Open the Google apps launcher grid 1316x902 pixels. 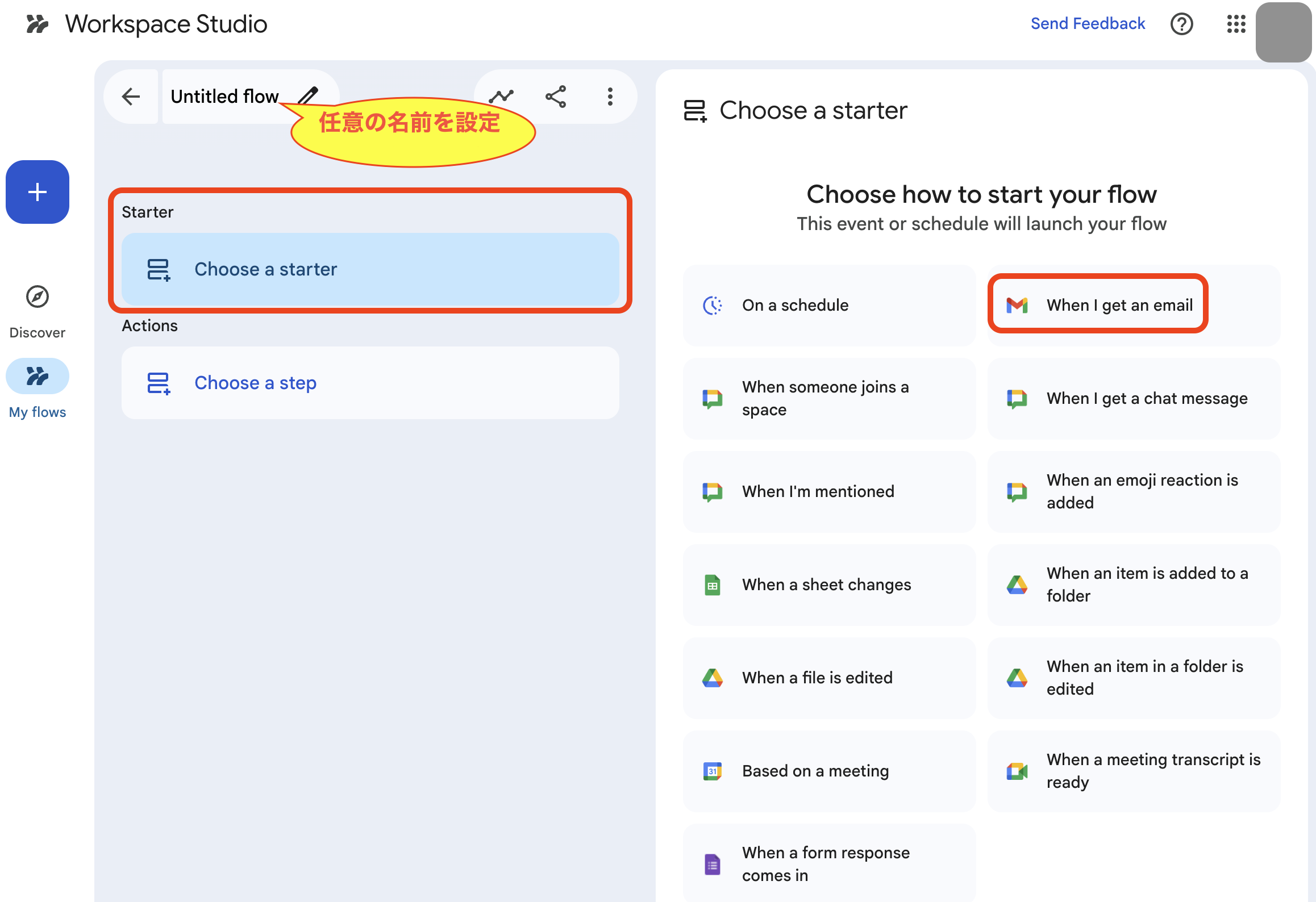point(1236,24)
